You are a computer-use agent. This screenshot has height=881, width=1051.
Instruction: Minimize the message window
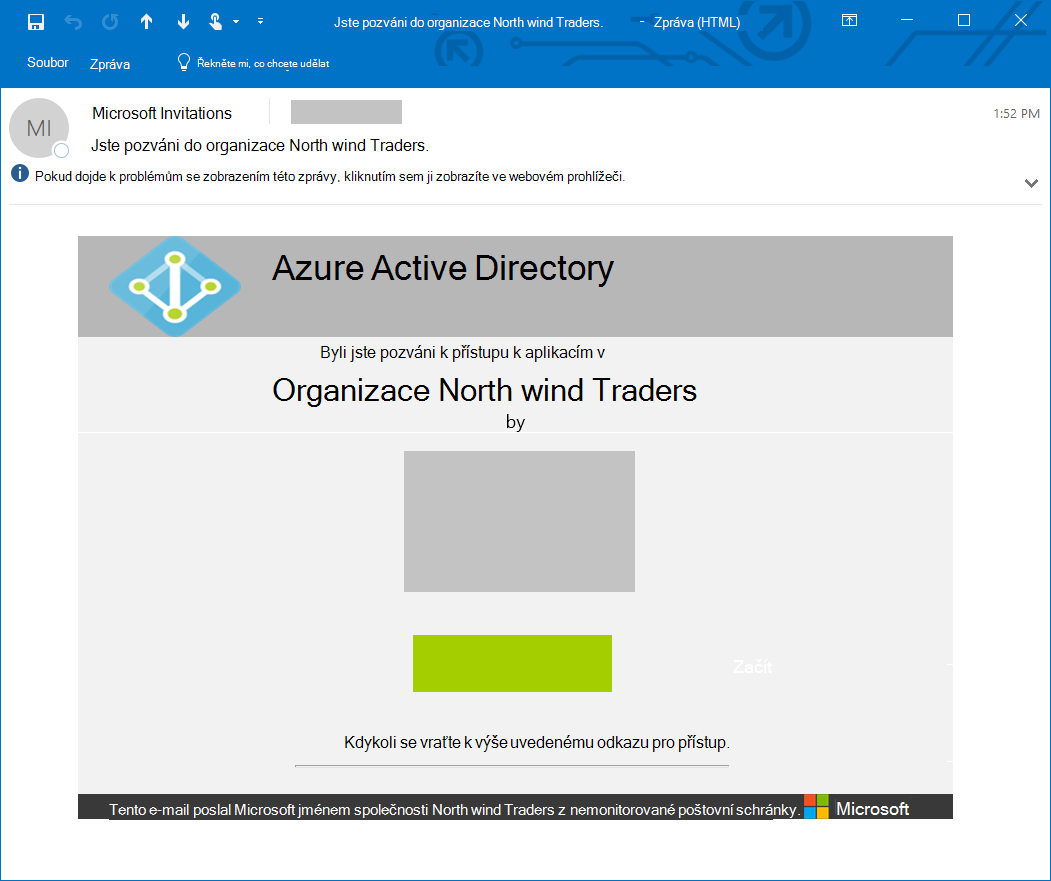pyautogui.click(x=907, y=20)
